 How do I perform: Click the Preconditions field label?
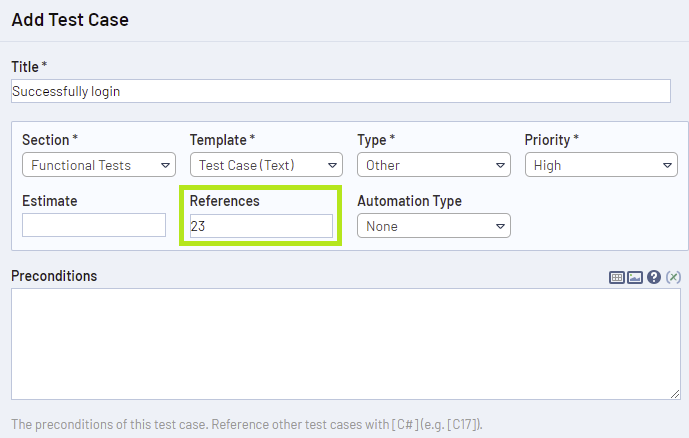pyautogui.click(x=54, y=276)
